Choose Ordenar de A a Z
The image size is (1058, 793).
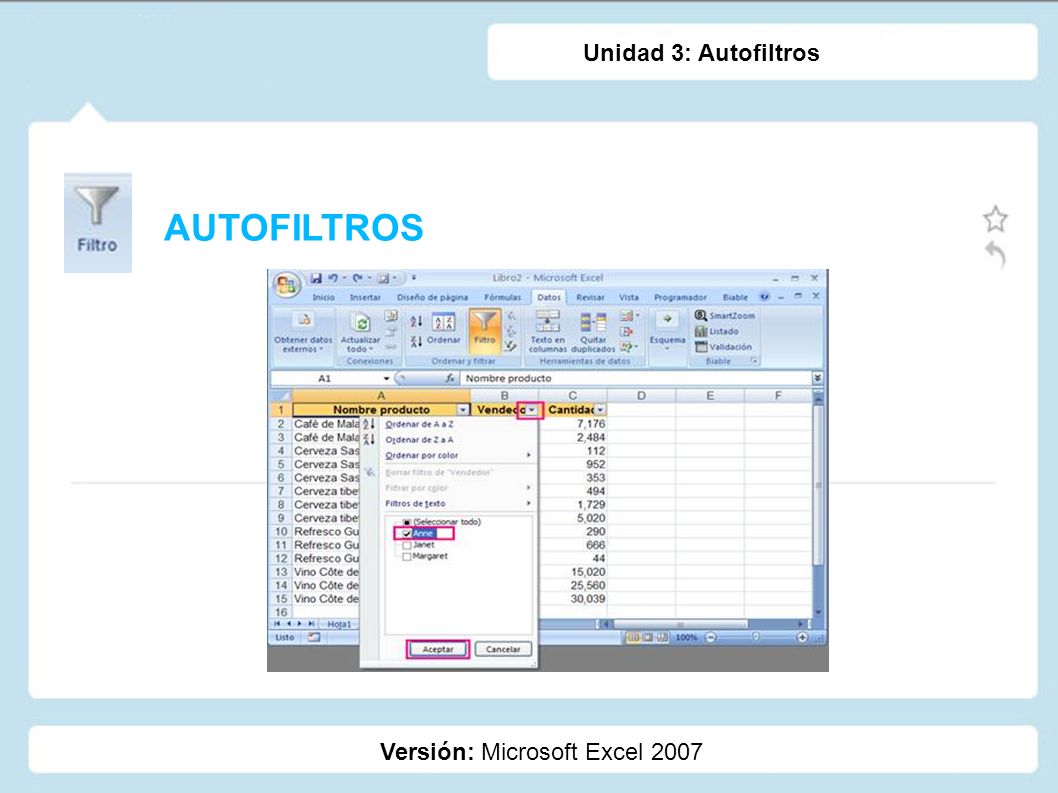click(420, 425)
